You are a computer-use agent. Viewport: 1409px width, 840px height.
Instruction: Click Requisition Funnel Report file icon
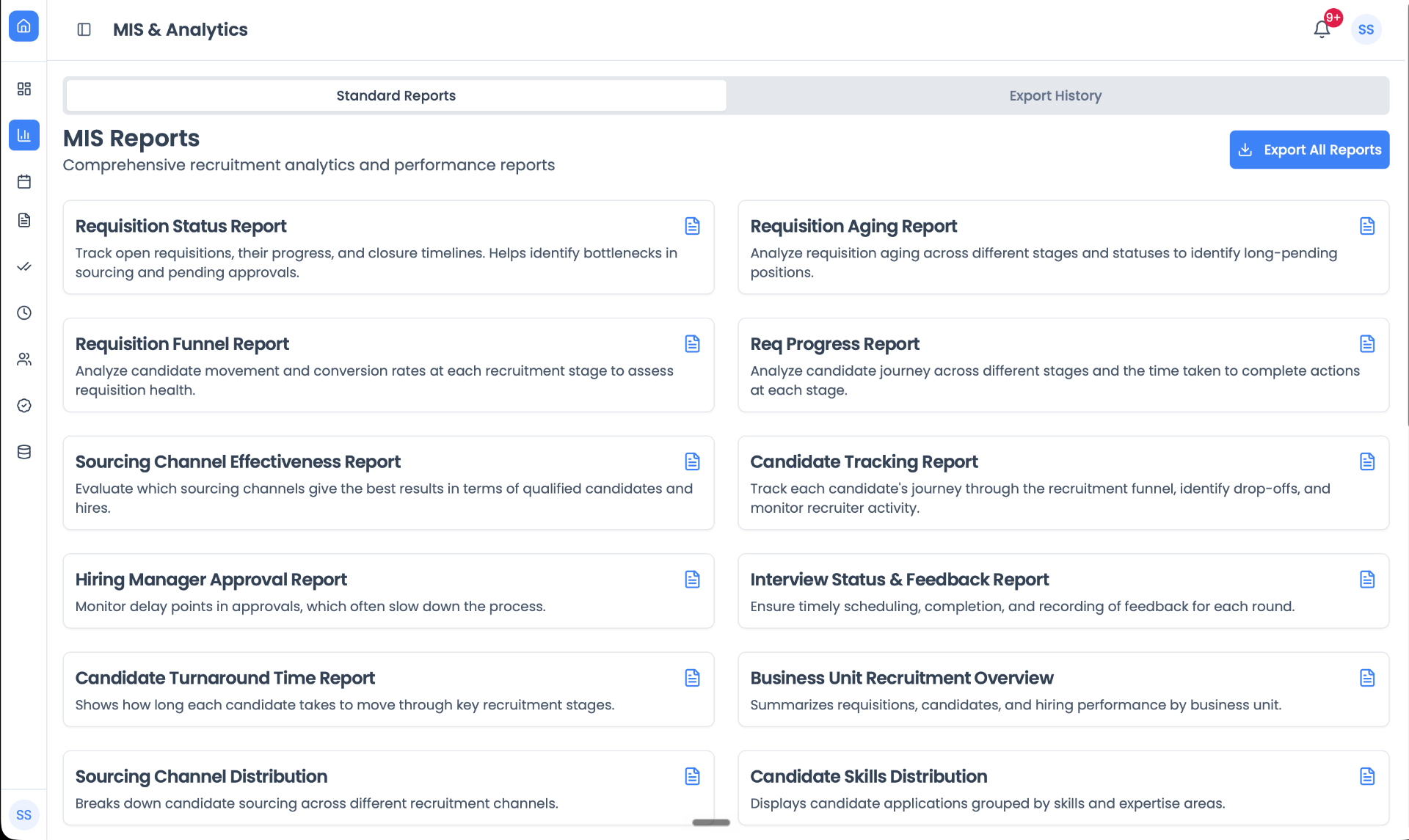tap(692, 344)
